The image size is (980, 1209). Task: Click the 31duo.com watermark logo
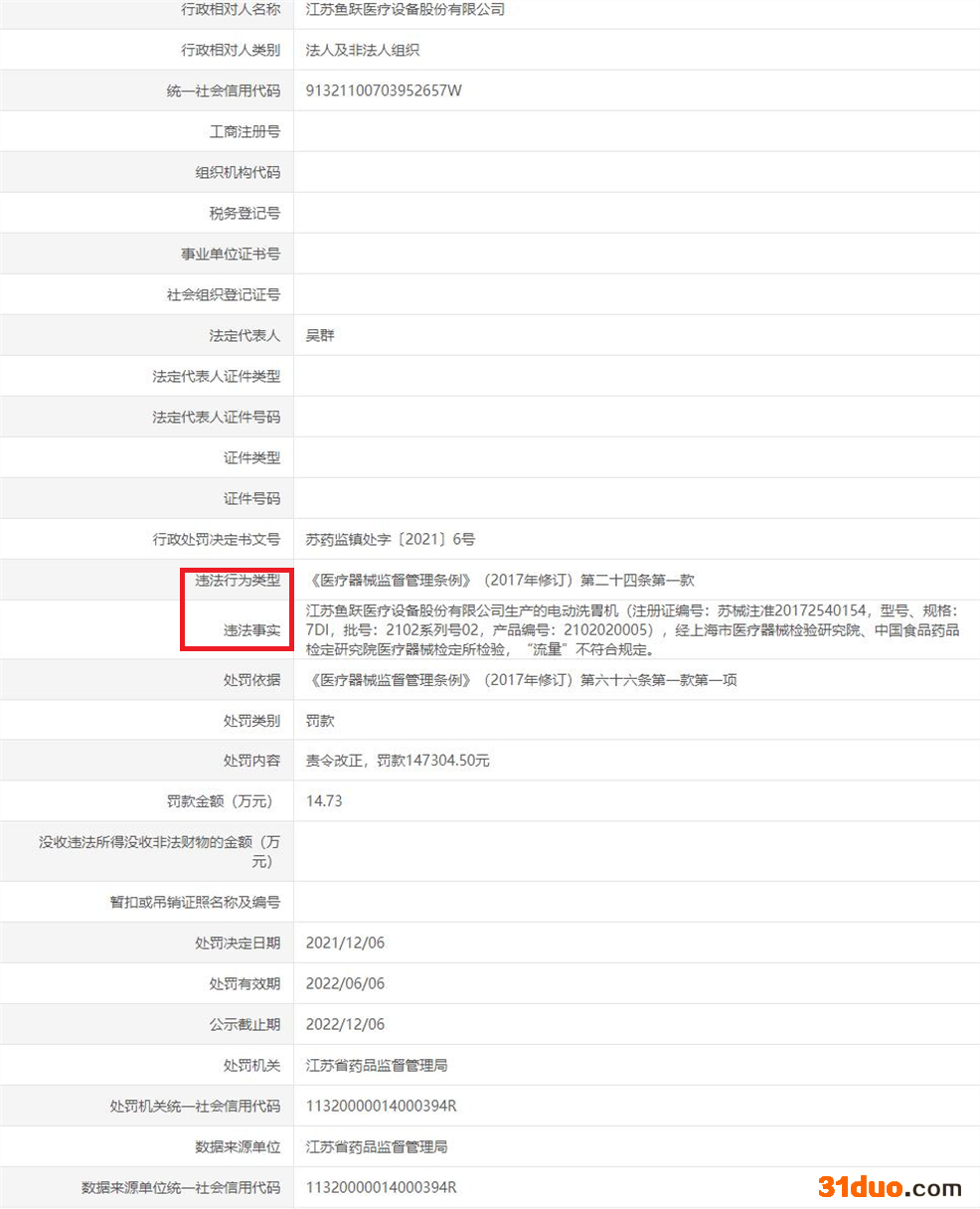(890, 1187)
